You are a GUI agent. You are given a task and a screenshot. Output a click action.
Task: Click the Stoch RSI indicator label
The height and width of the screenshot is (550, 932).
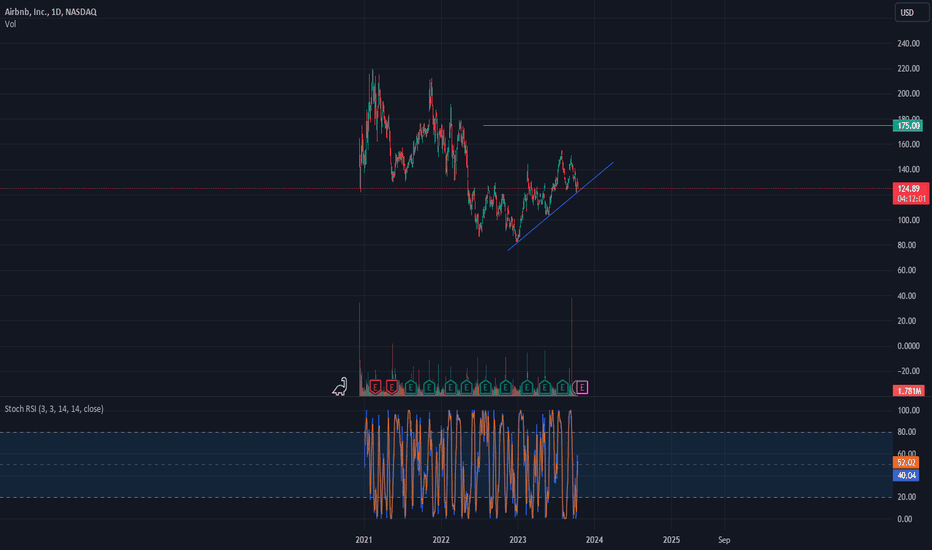tap(54, 409)
